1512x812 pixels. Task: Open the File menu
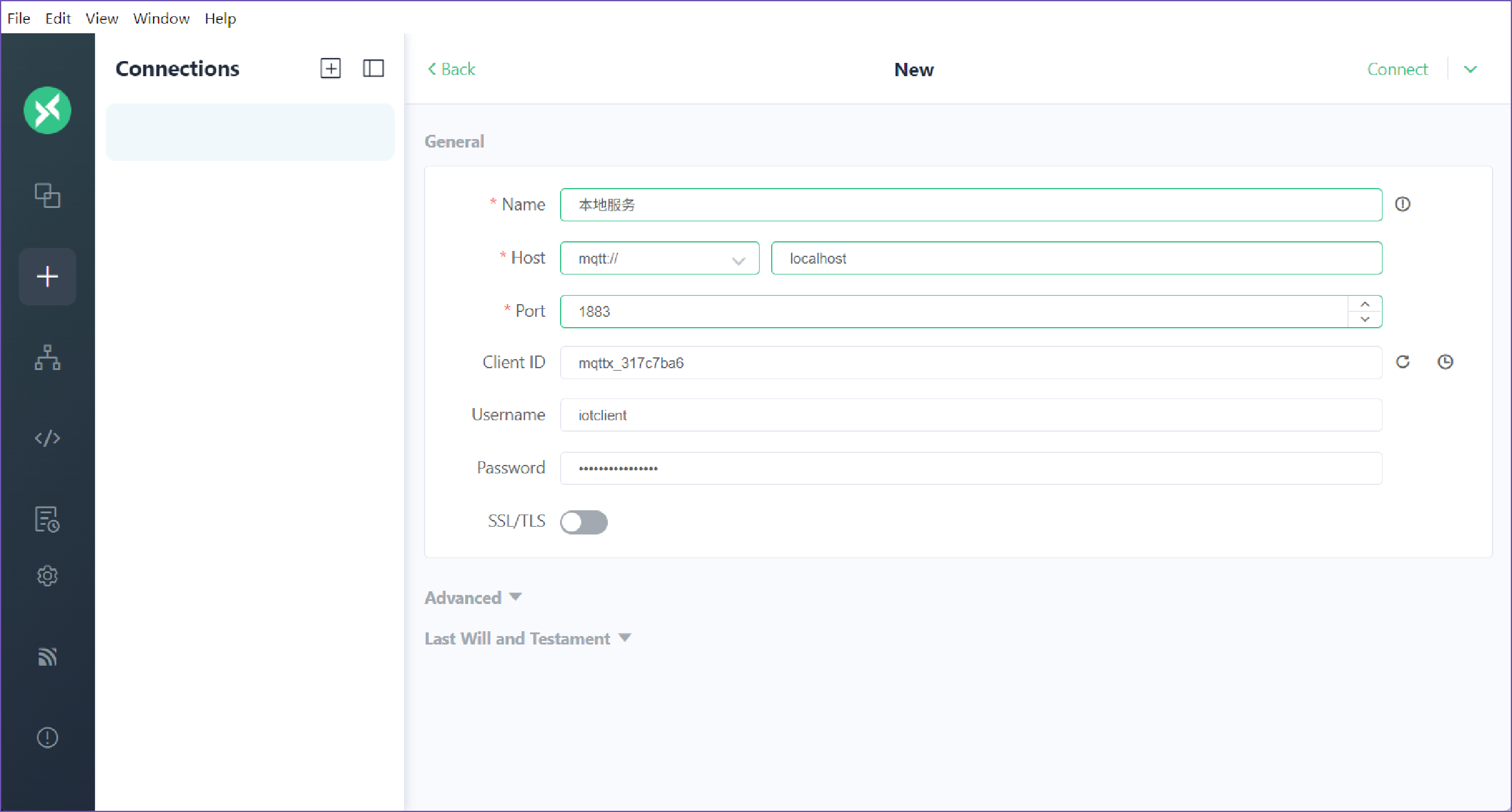coord(19,18)
